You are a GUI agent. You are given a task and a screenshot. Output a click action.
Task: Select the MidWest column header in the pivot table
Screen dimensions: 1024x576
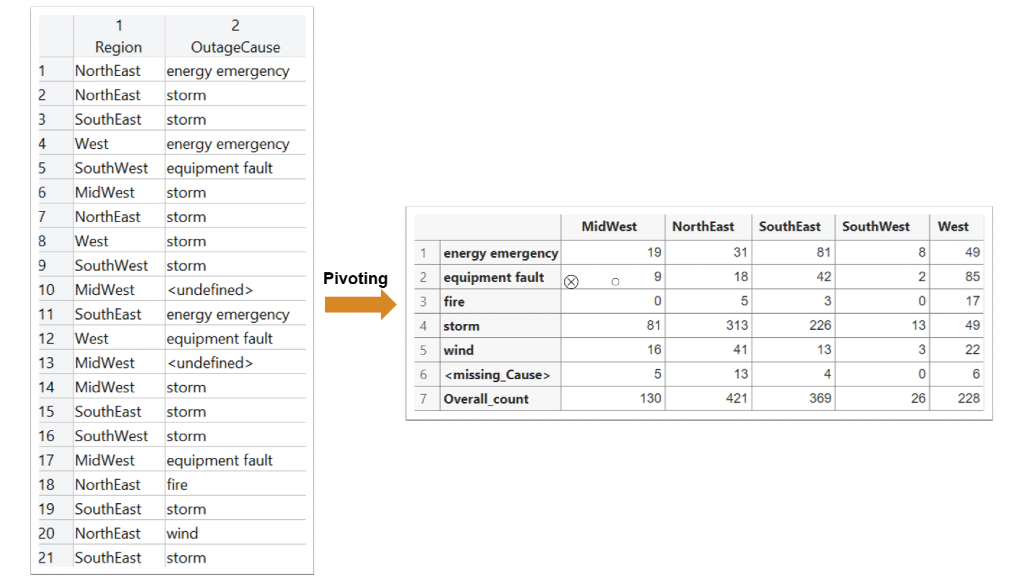609,227
